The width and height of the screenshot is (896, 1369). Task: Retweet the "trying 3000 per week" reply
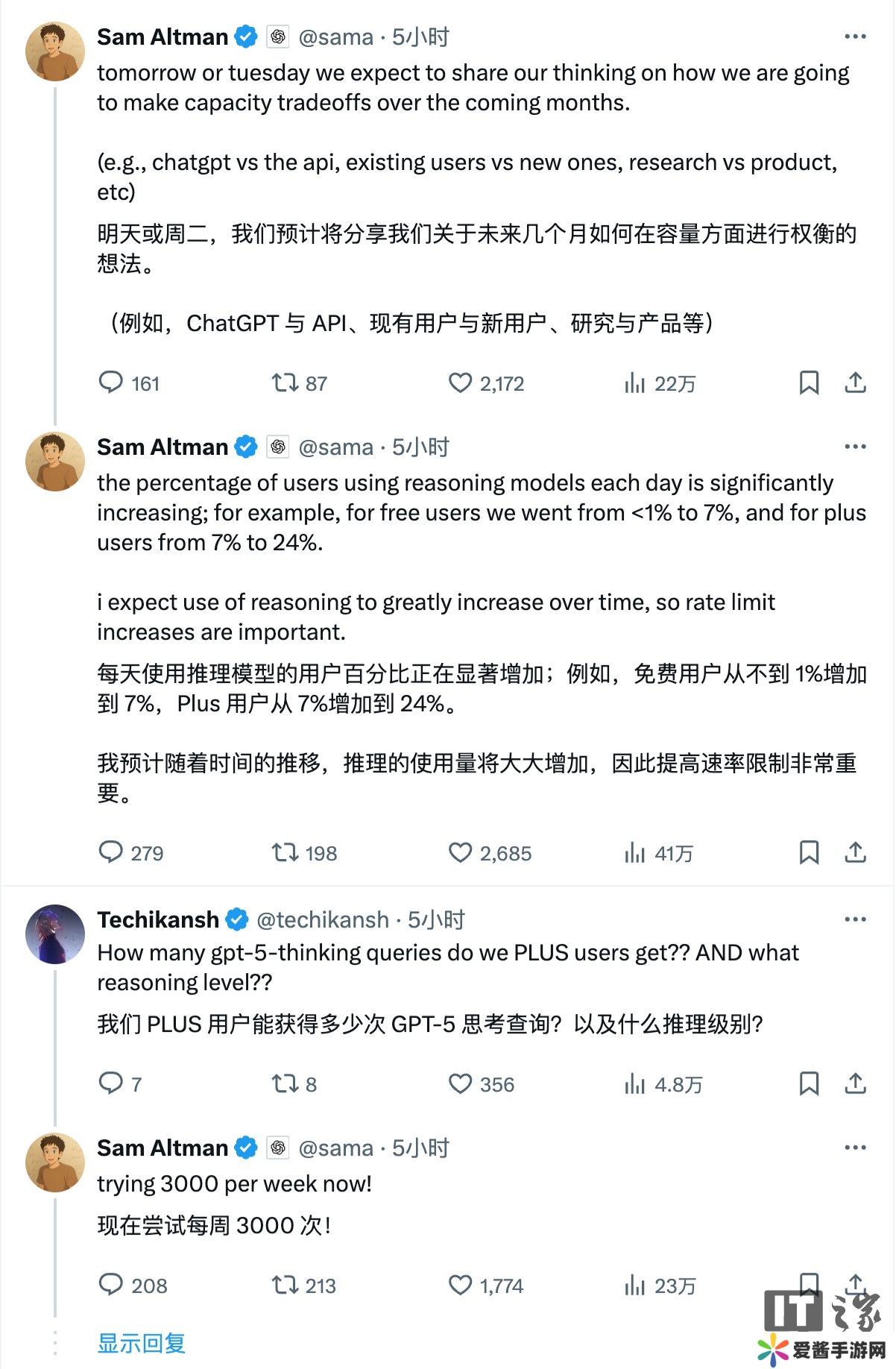pyautogui.click(x=285, y=1285)
